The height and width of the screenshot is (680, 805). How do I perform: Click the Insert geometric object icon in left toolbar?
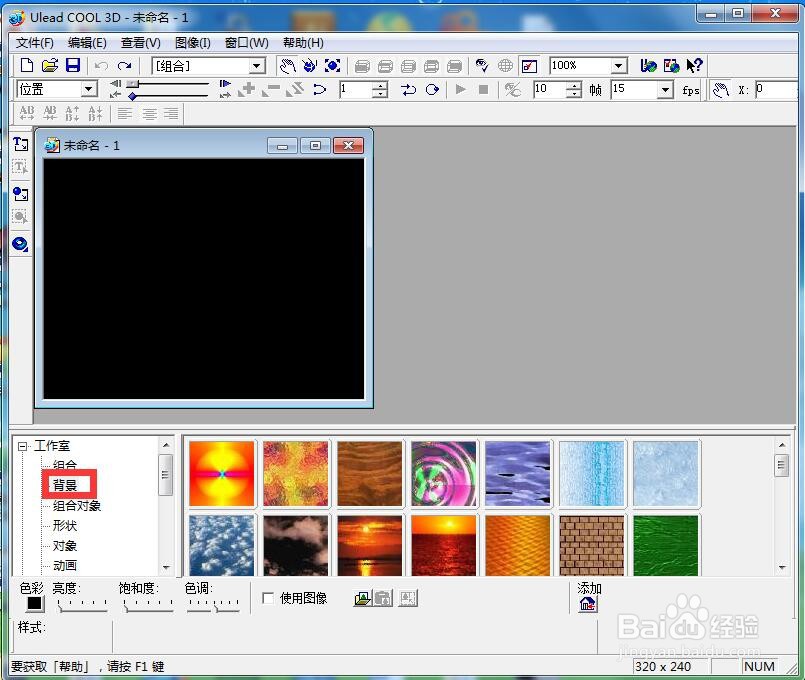[20, 244]
